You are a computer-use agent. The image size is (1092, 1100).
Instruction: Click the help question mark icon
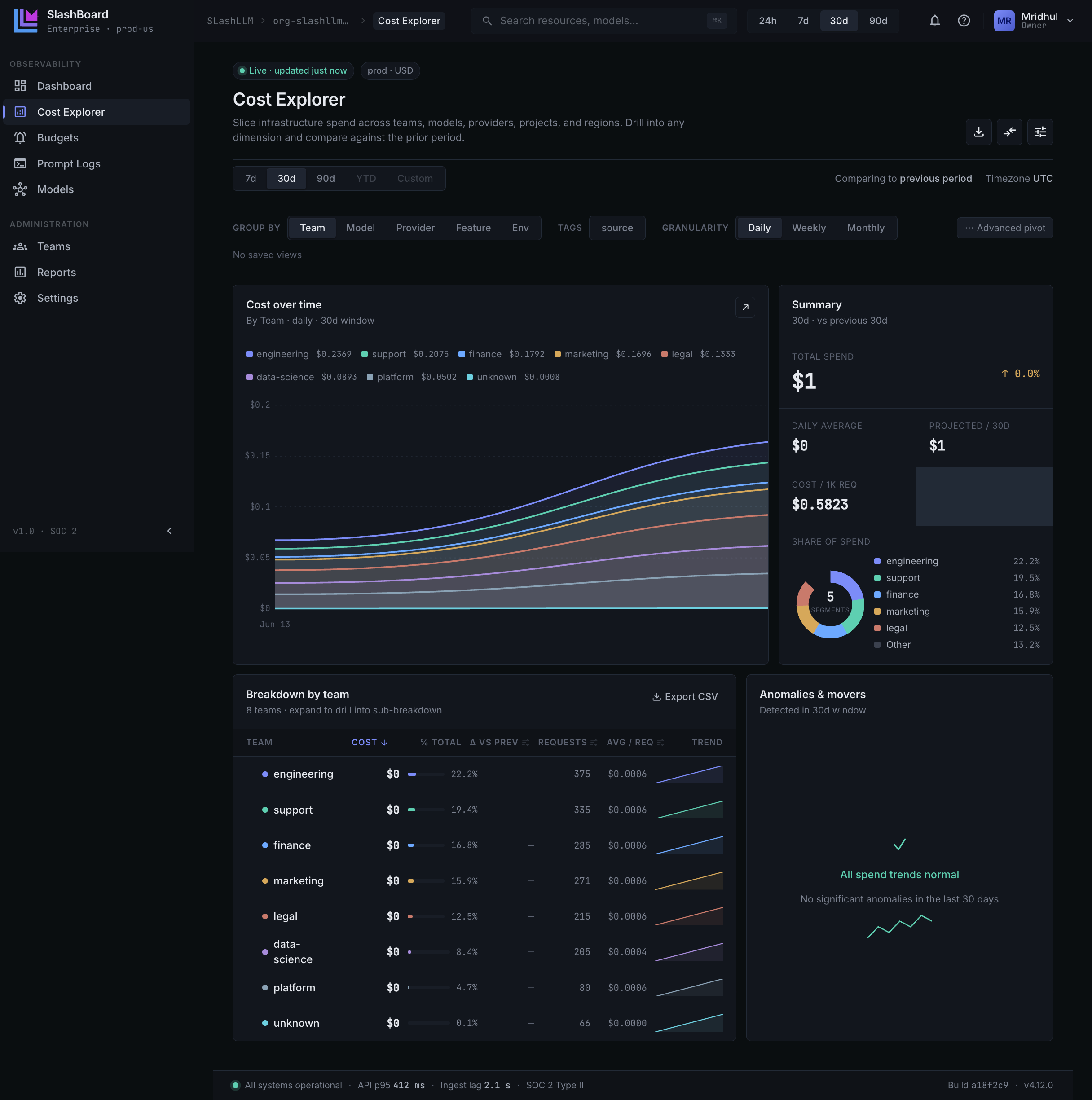(x=963, y=21)
